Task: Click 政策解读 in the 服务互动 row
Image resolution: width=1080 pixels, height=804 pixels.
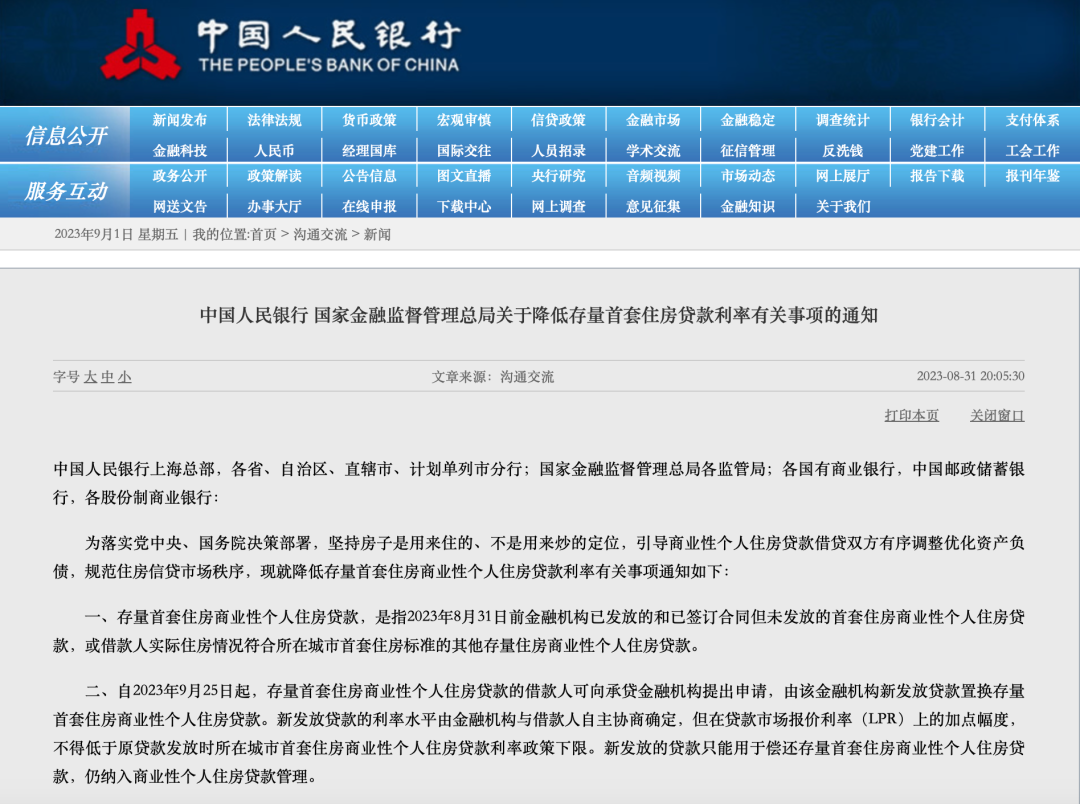Action: 274,176
